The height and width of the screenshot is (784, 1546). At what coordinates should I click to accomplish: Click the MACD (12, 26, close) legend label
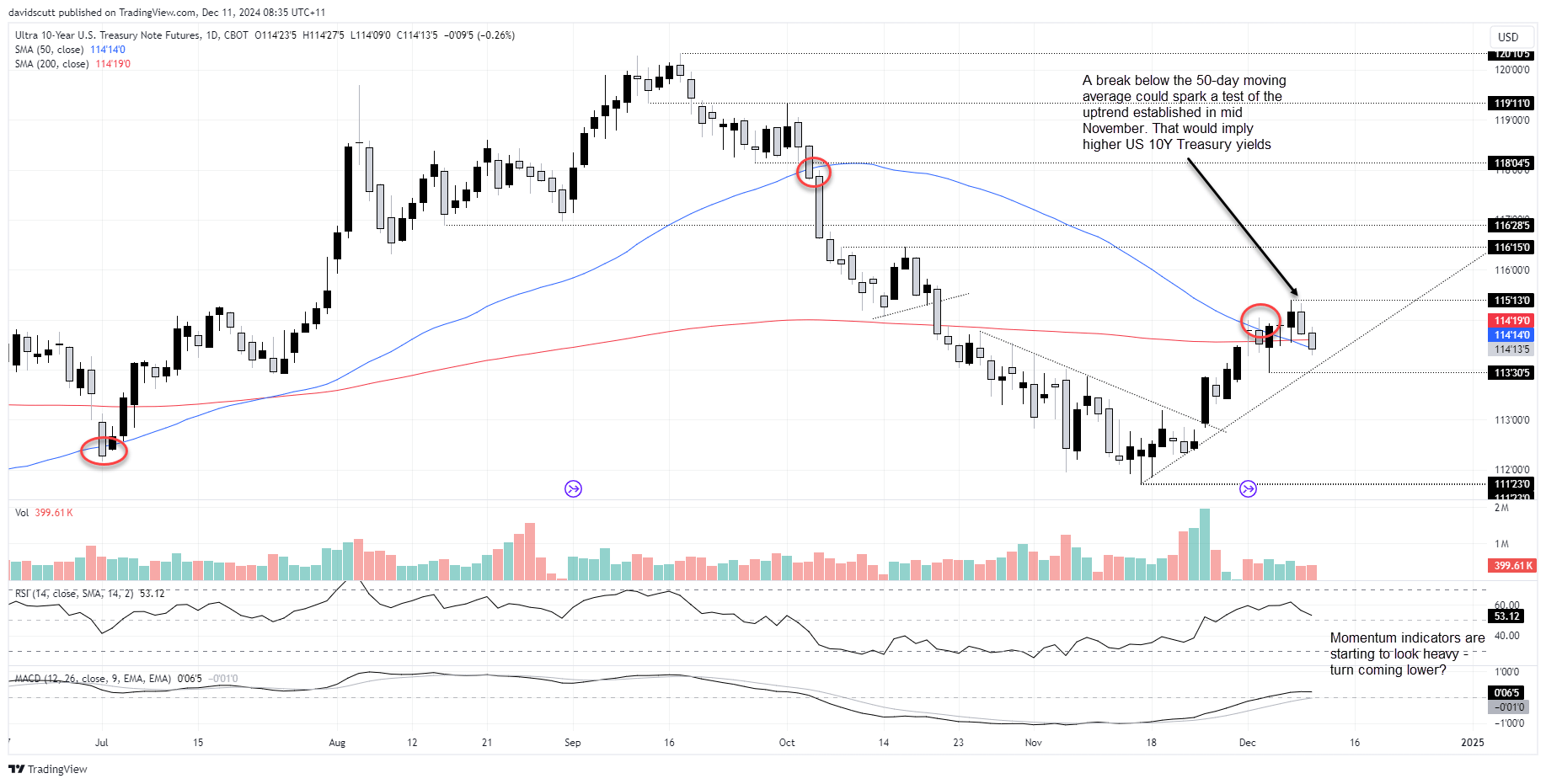[93, 679]
